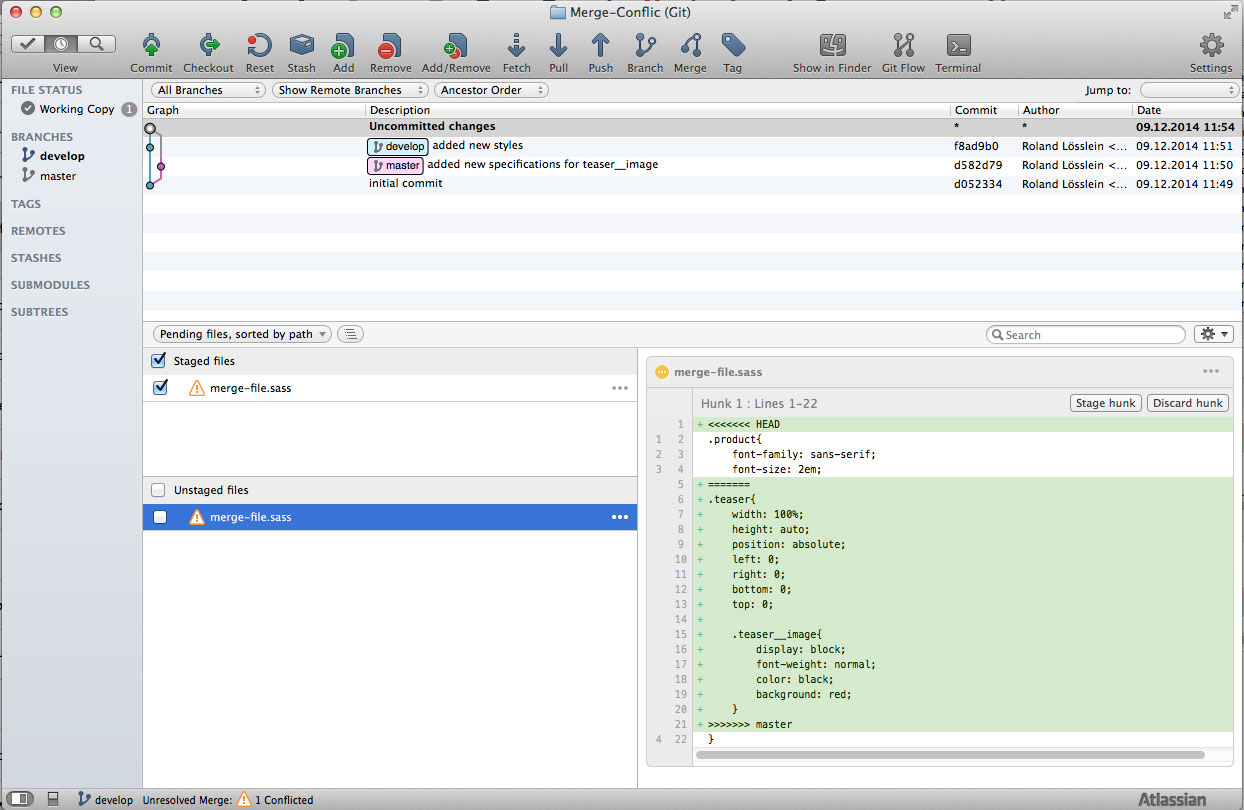Select commit 'added new specifications for teaser__image'
This screenshot has height=810, width=1244.
tap(691, 165)
